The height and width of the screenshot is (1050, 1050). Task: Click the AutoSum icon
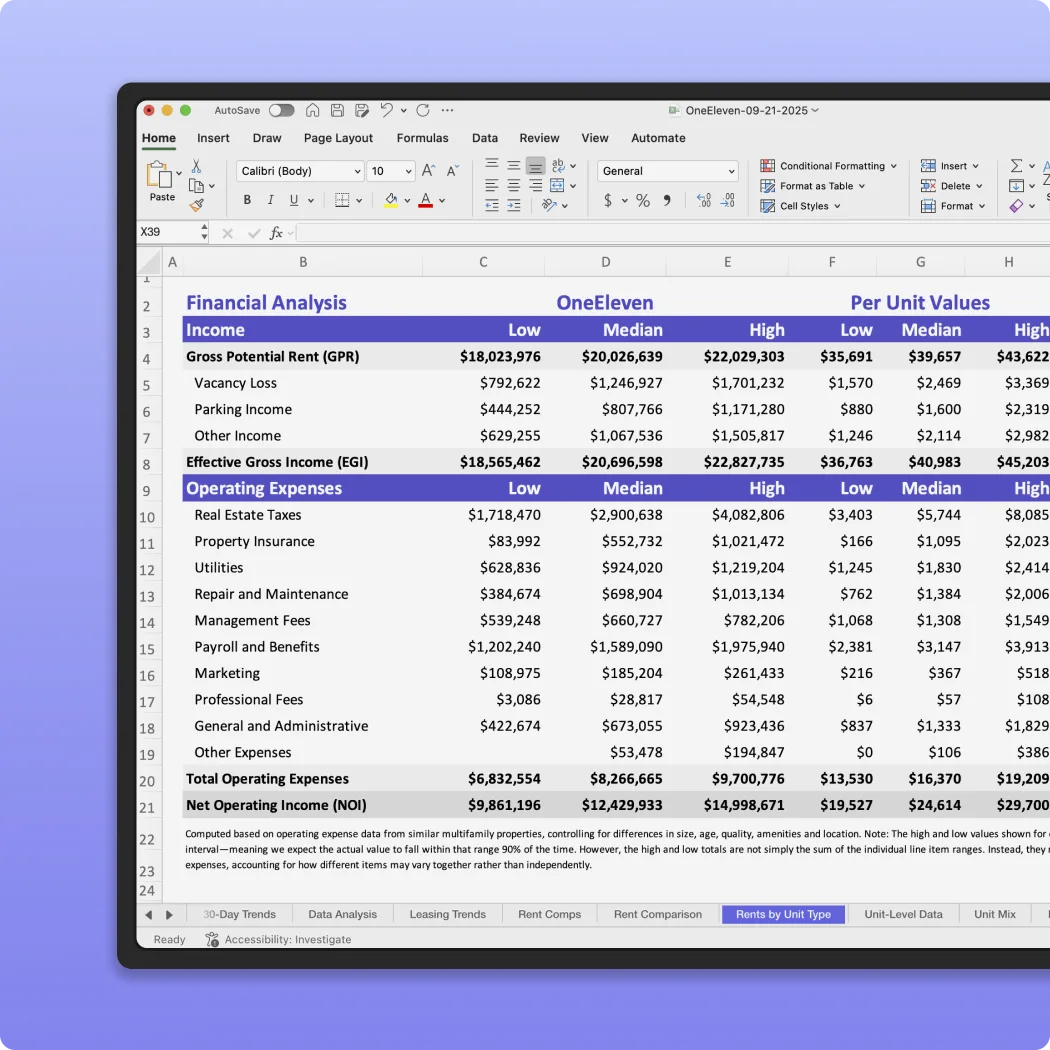pyautogui.click(x=1017, y=164)
